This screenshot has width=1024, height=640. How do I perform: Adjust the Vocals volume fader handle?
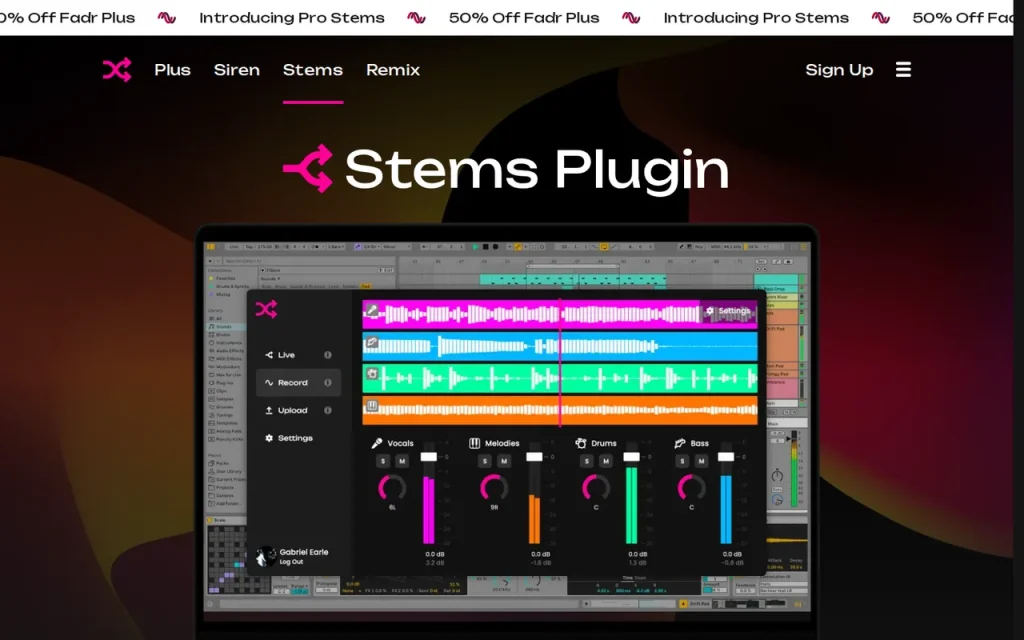tap(428, 456)
